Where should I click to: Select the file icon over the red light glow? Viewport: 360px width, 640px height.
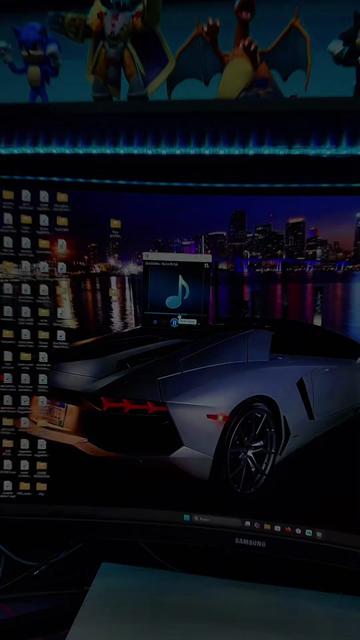coord(62,245)
